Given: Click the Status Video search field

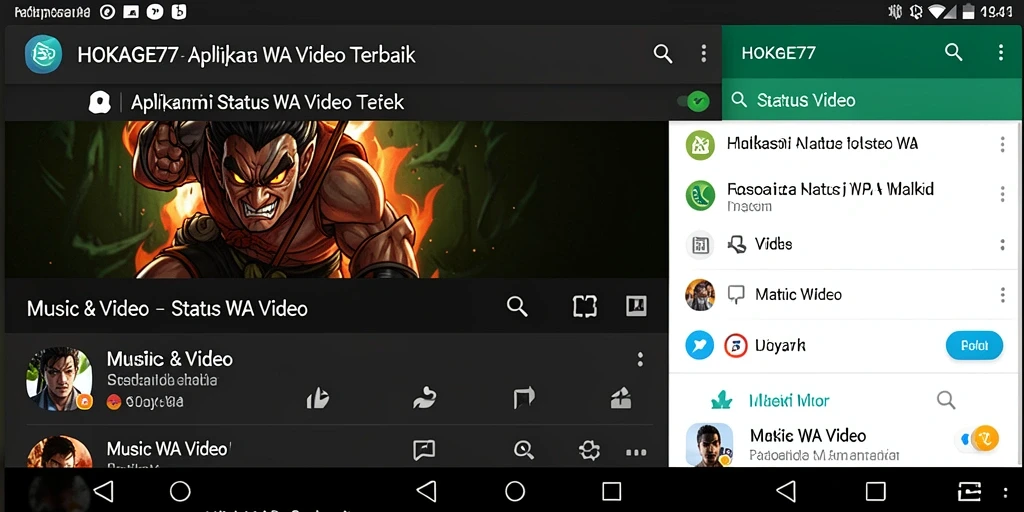Looking at the screenshot, I should (872, 100).
